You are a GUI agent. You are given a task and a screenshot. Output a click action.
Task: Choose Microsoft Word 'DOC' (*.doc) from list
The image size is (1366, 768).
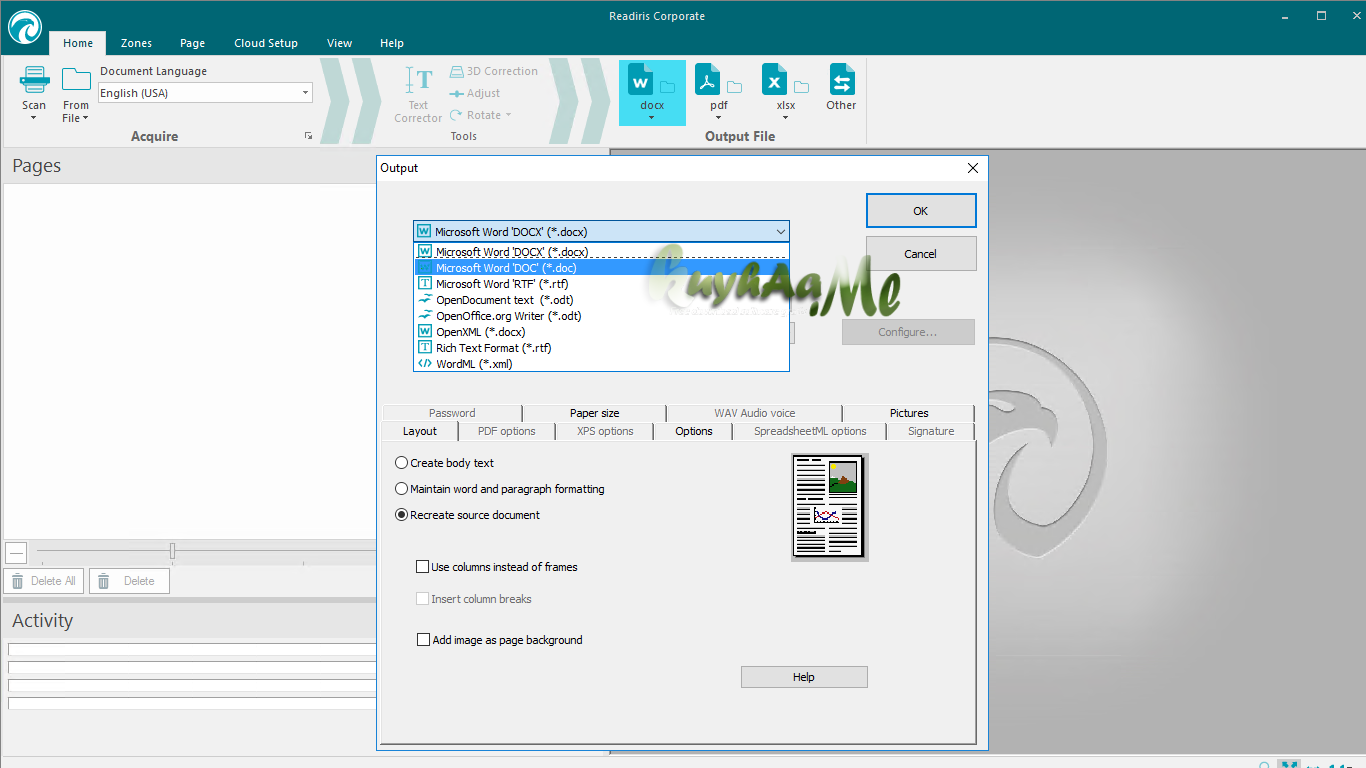pos(601,268)
